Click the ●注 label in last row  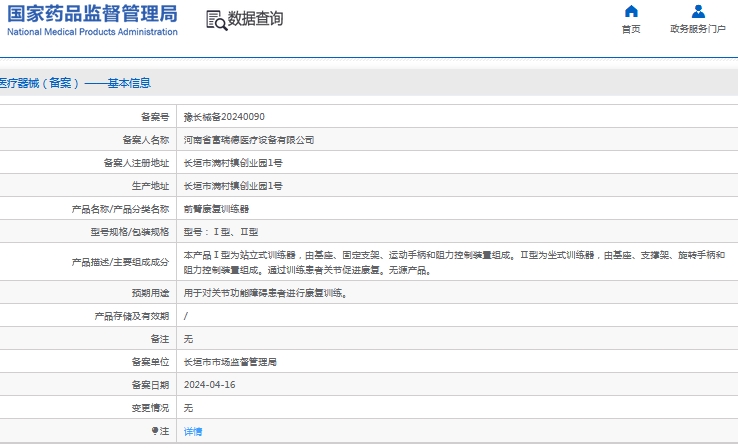tap(160, 431)
